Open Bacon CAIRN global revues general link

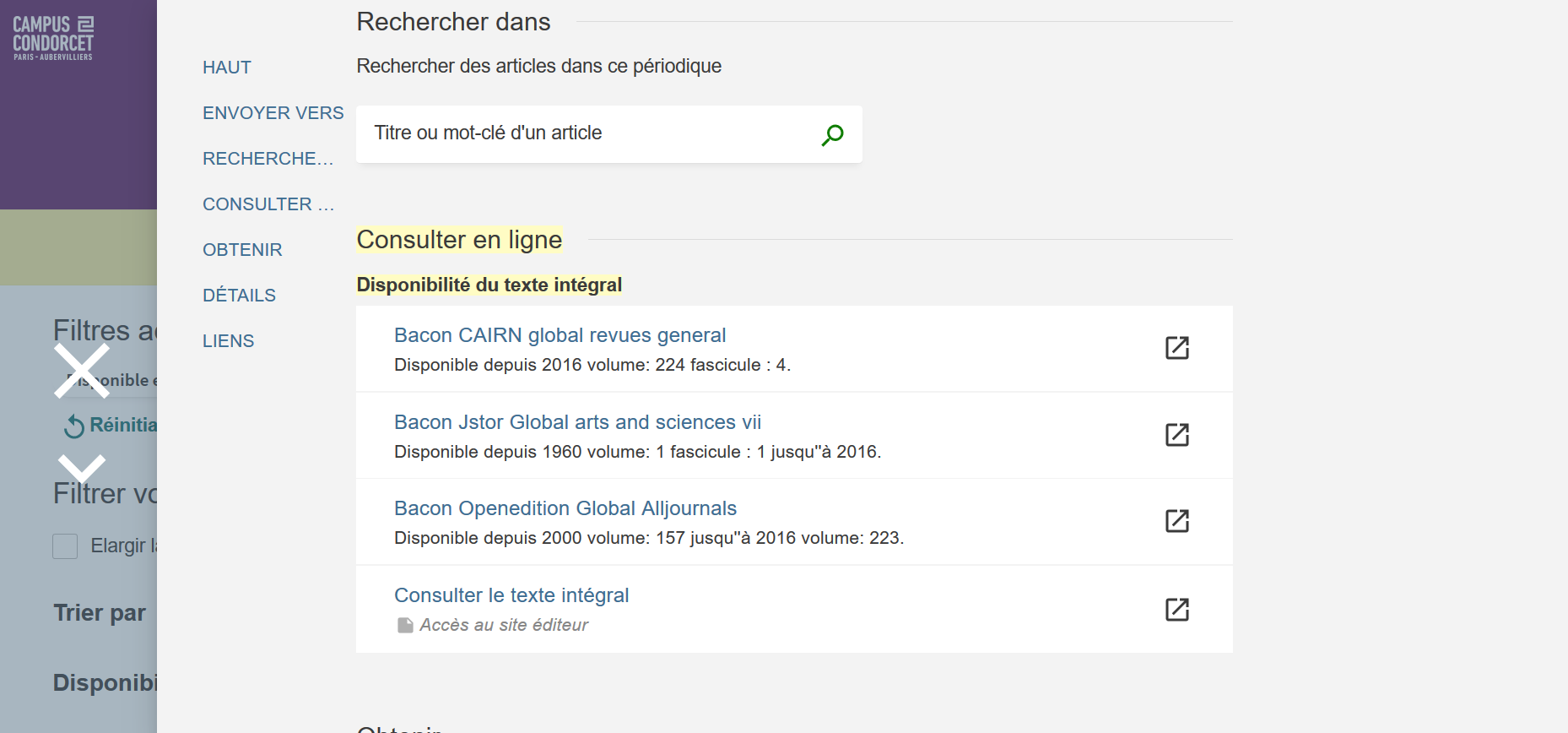tap(560, 335)
